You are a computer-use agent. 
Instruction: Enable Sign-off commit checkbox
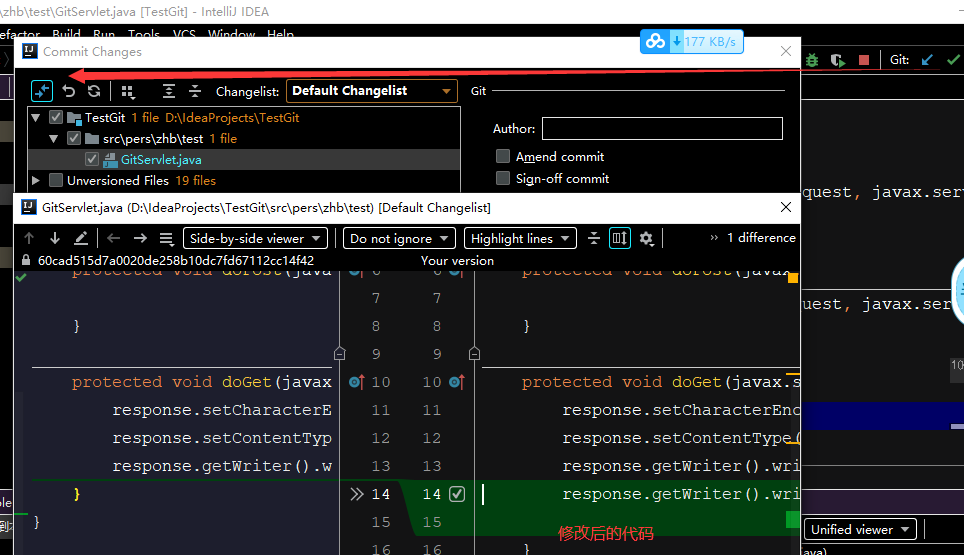pos(503,178)
